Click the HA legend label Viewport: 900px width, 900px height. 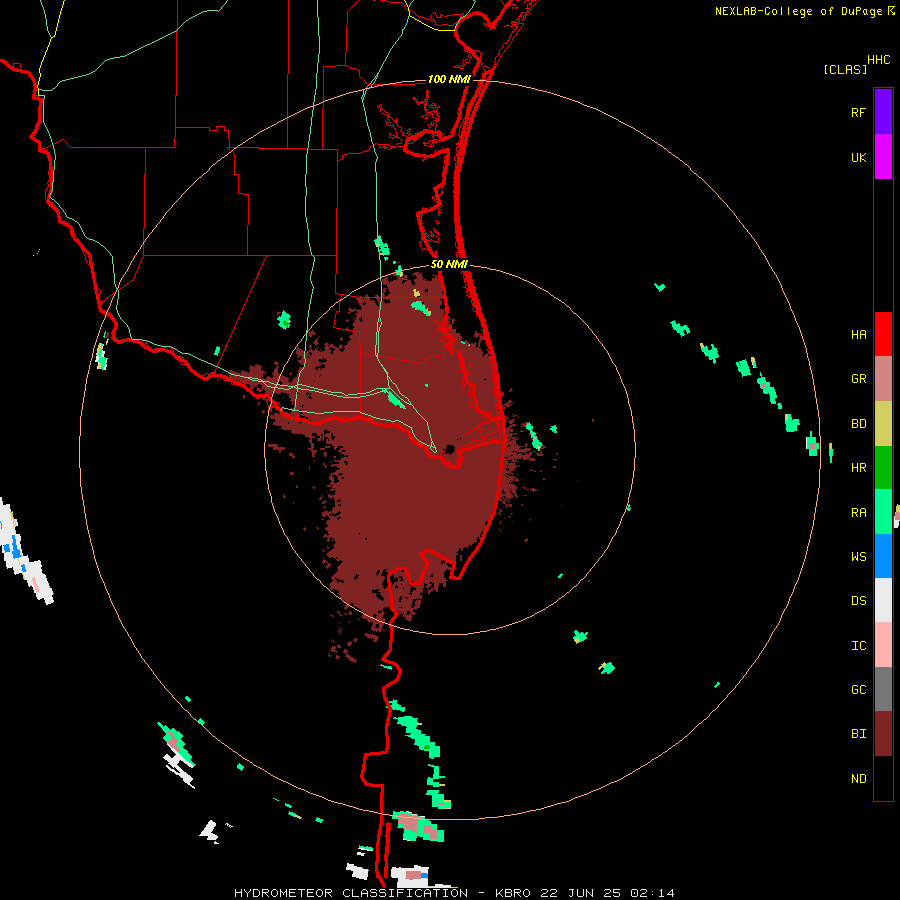[x=858, y=335]
